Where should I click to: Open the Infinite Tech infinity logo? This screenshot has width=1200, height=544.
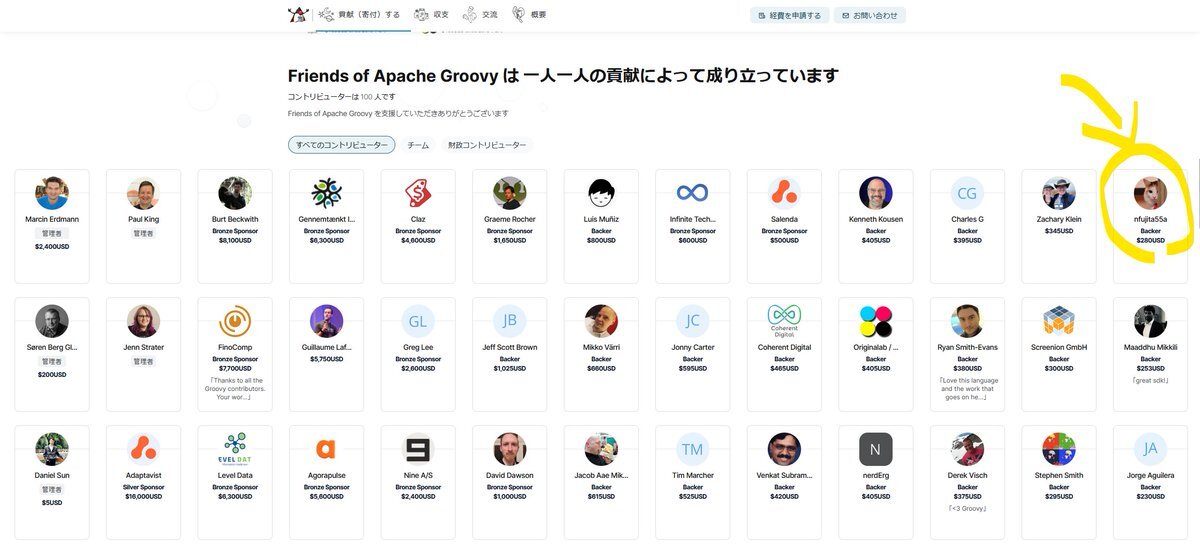pyautogui.click(x=692, y=193)
